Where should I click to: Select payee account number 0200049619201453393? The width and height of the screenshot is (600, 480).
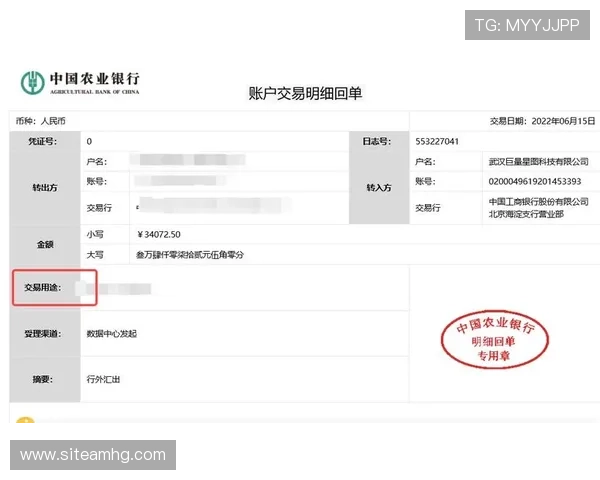point(535,181)
